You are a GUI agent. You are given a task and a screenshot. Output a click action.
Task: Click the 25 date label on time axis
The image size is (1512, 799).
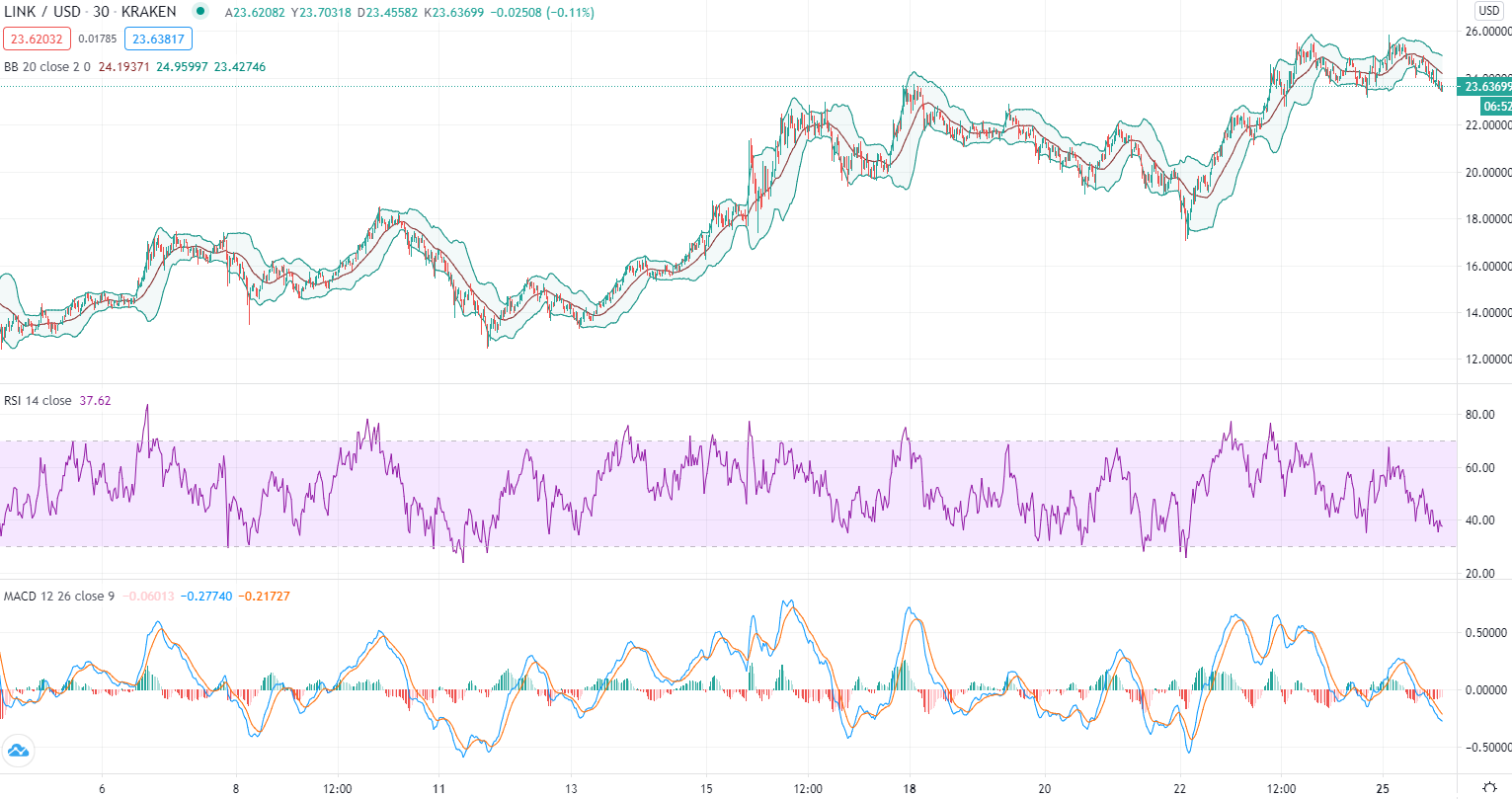coord(1383,789)
